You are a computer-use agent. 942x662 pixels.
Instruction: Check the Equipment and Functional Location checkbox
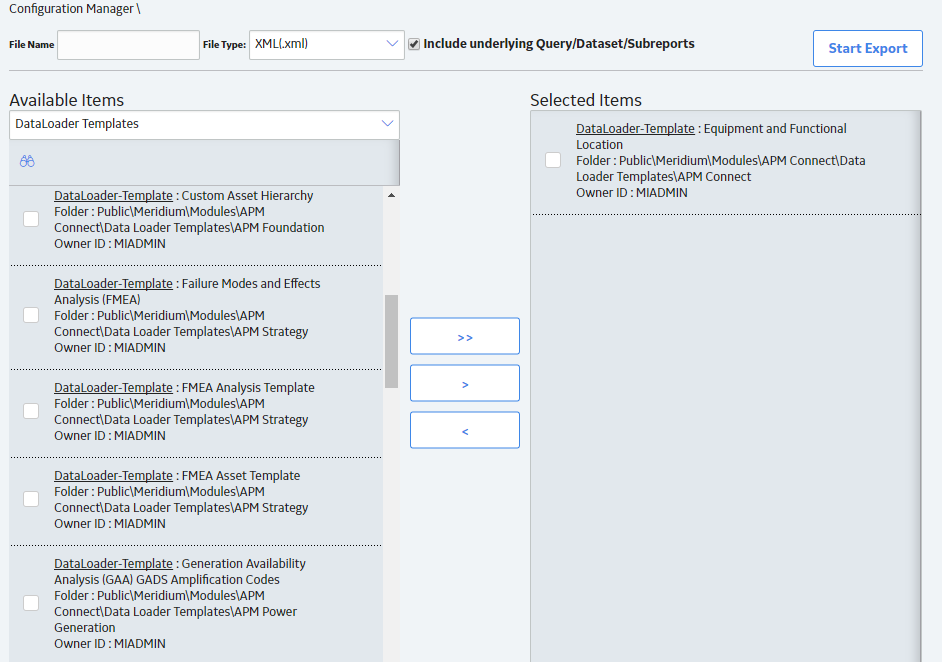[x=553, y=160]
